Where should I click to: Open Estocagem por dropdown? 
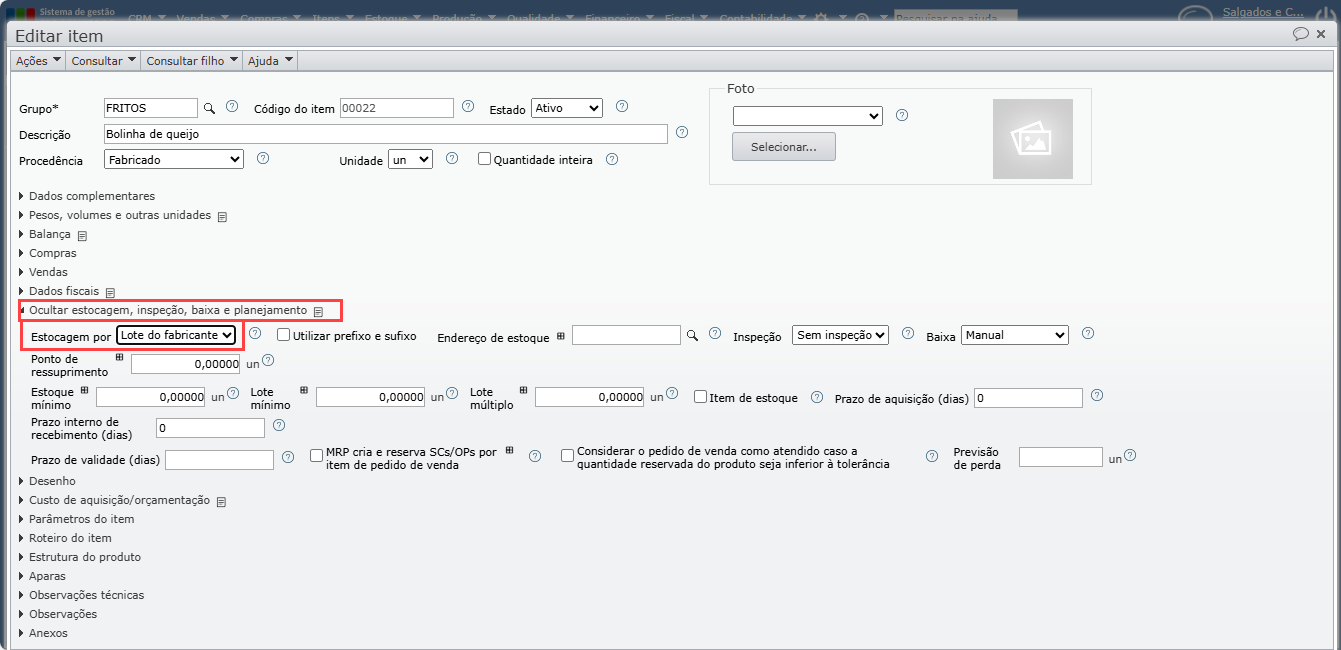tap(177, 335)
